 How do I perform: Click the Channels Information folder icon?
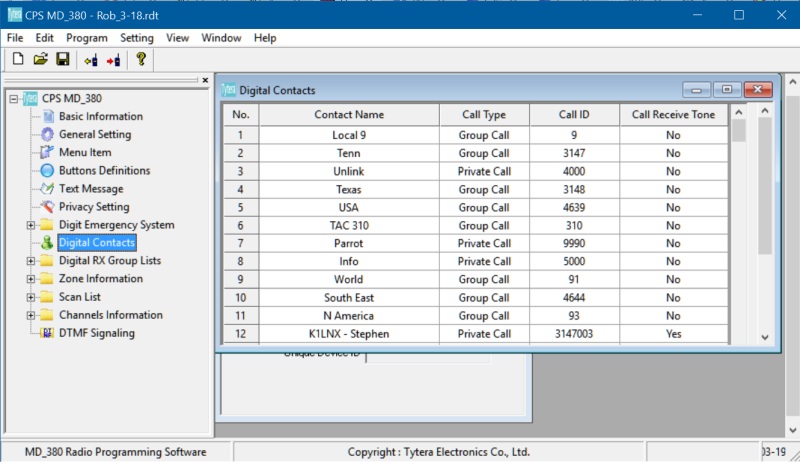(x=47, y=315)
